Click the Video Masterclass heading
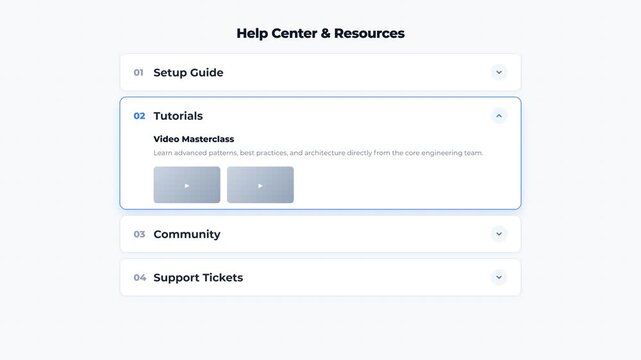Image resolution: width=641 pixels, height=360 pixels. 194,139
